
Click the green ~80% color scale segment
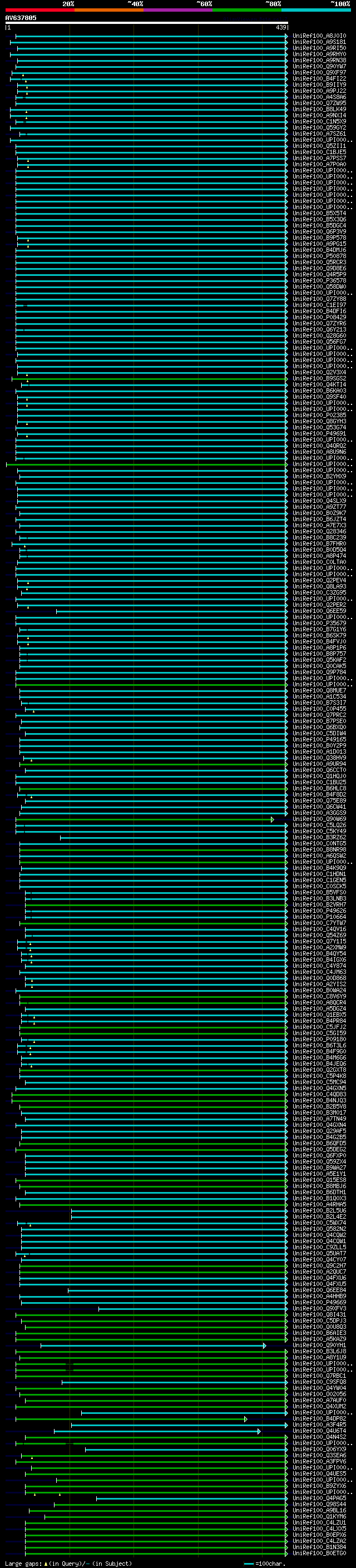click(247, 10)
